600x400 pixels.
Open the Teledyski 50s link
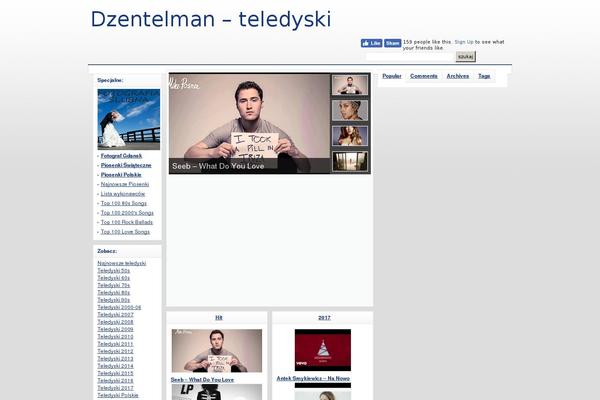coord(114,271)
